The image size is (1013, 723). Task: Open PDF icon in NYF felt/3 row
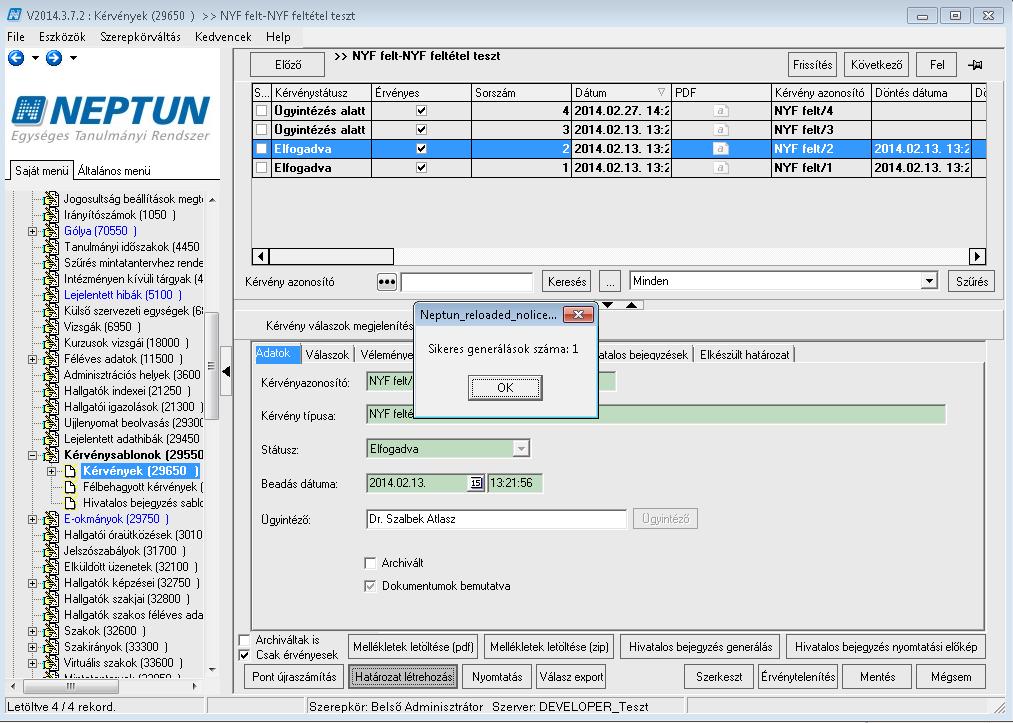[720, 130]
